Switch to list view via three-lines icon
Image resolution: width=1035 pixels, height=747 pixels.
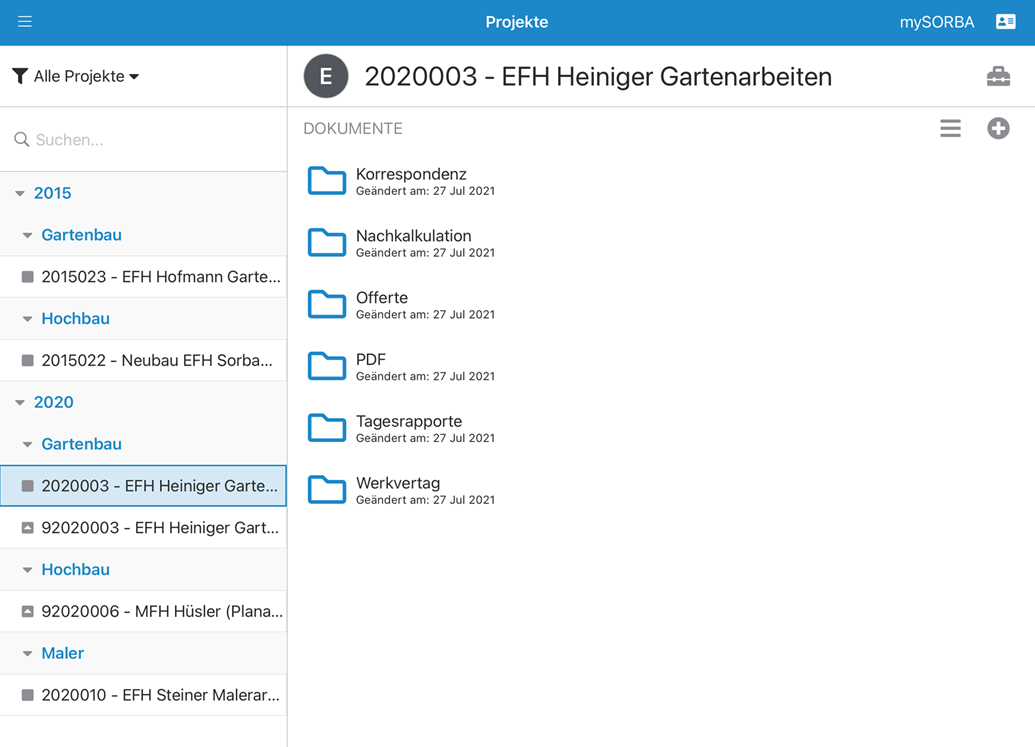pos(950,128)
